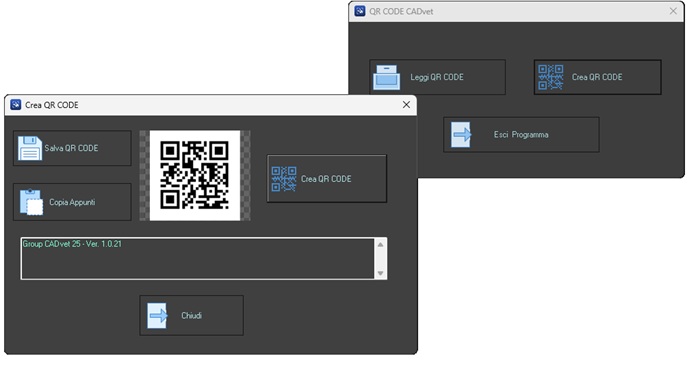Click the exit arrow icon beside Esci Programma
Screen dimensions: 700x369
461,134
